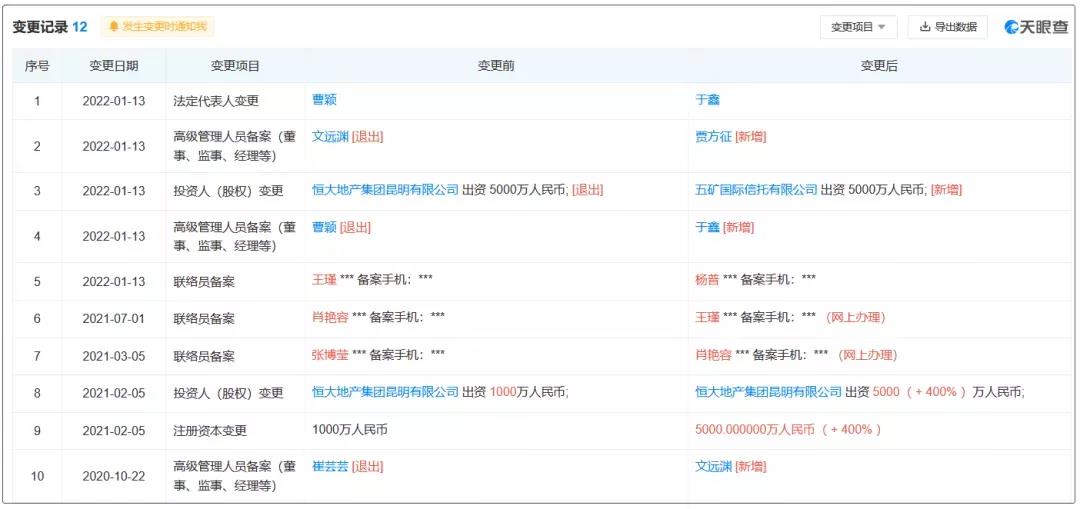Click the 高级管理人员备案 cell in row 10

(234, 476)
